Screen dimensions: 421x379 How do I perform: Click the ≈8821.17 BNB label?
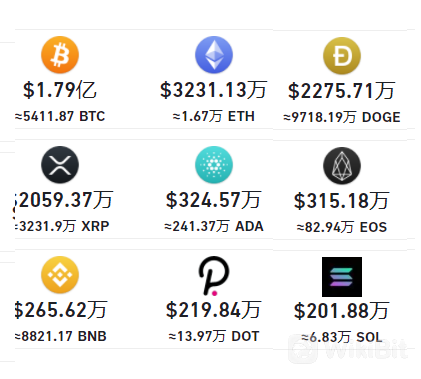[61, 336]
